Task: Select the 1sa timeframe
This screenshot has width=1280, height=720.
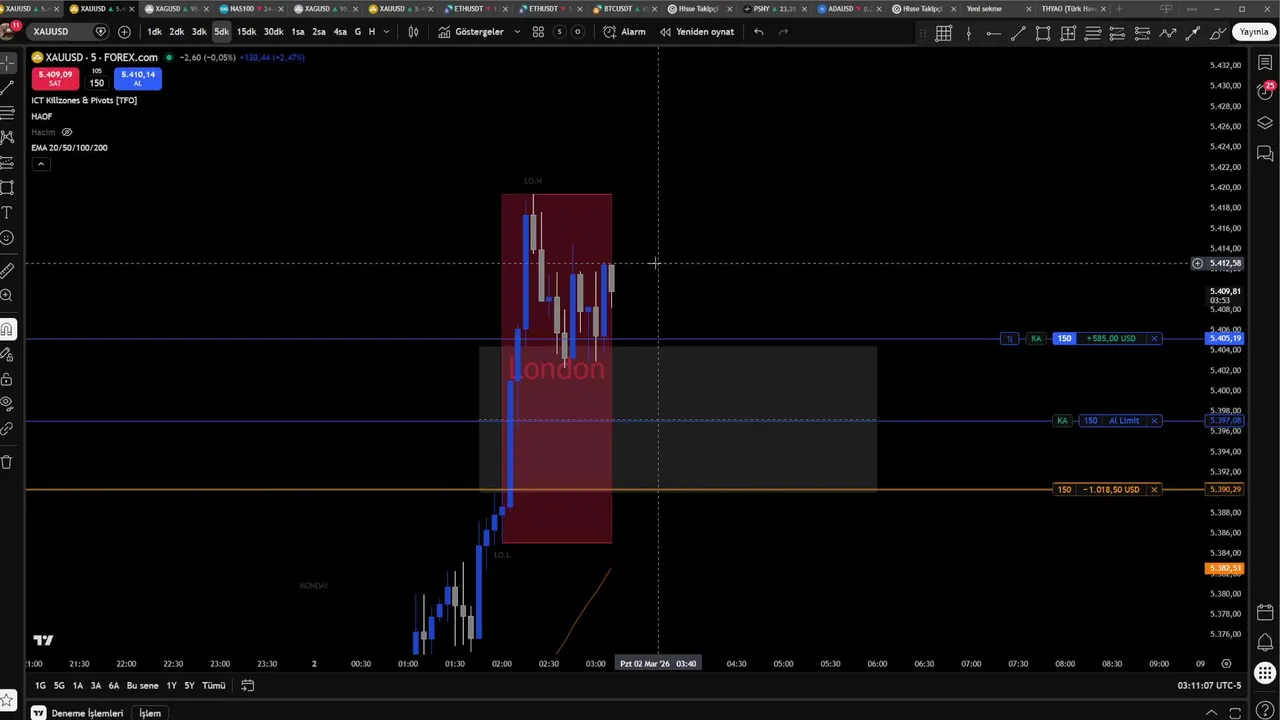Action: tap(298, 32)
